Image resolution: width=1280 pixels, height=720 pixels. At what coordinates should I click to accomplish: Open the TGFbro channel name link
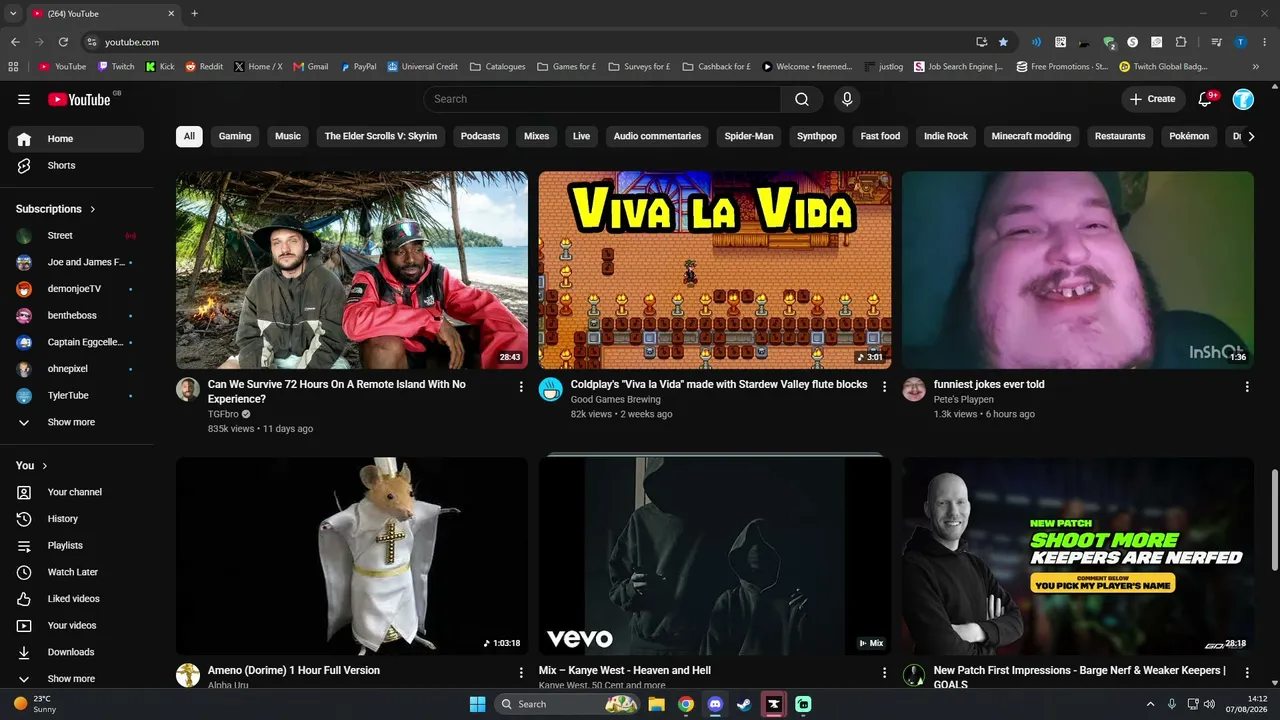pyautogui.click(x=223, y=414)
